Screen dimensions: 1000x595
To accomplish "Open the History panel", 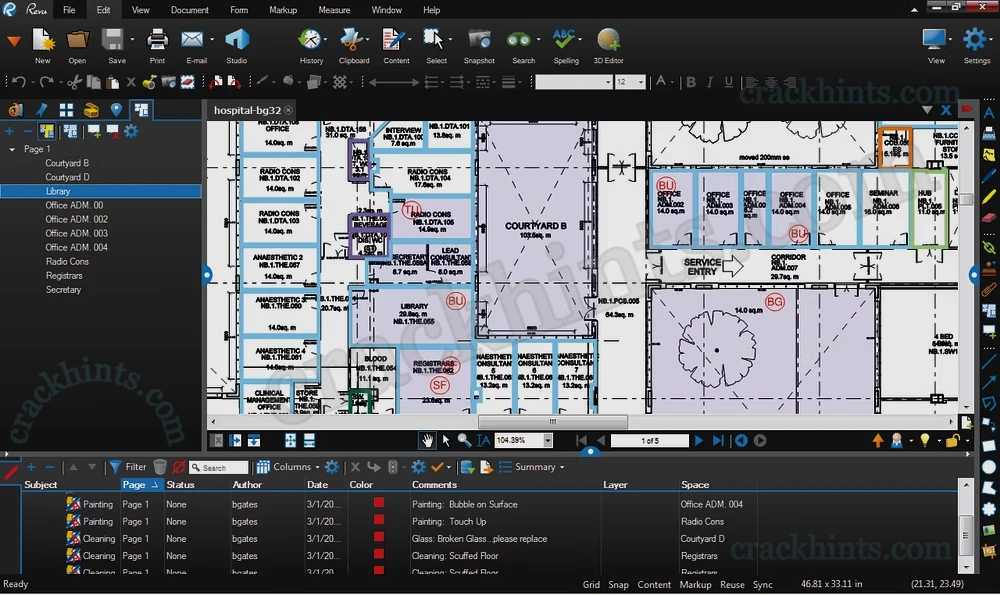I will point(311,44).
